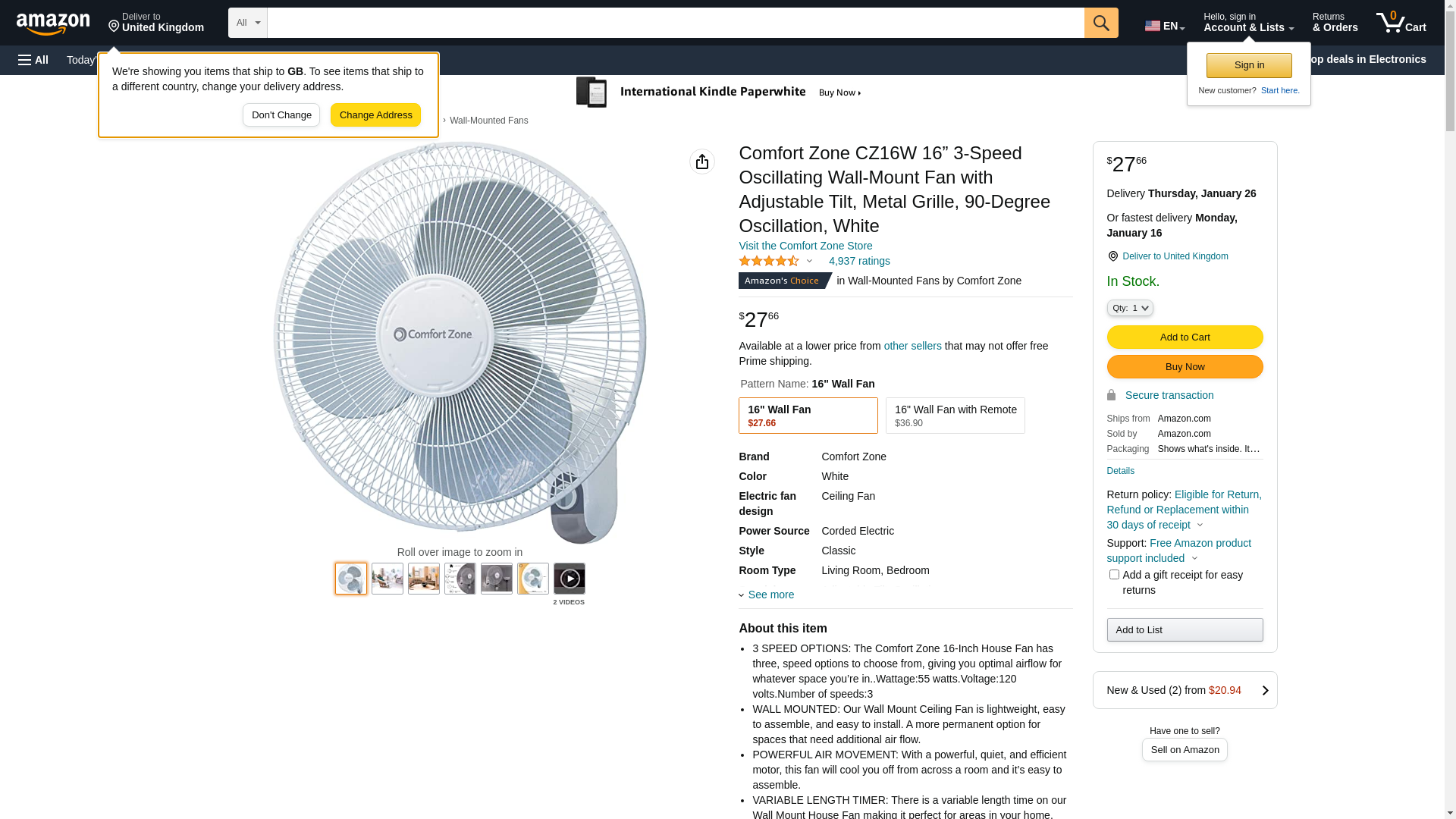Open the All search category dropdown
The width and height of the screenshot is (1456, 819).
pos(248,23)
